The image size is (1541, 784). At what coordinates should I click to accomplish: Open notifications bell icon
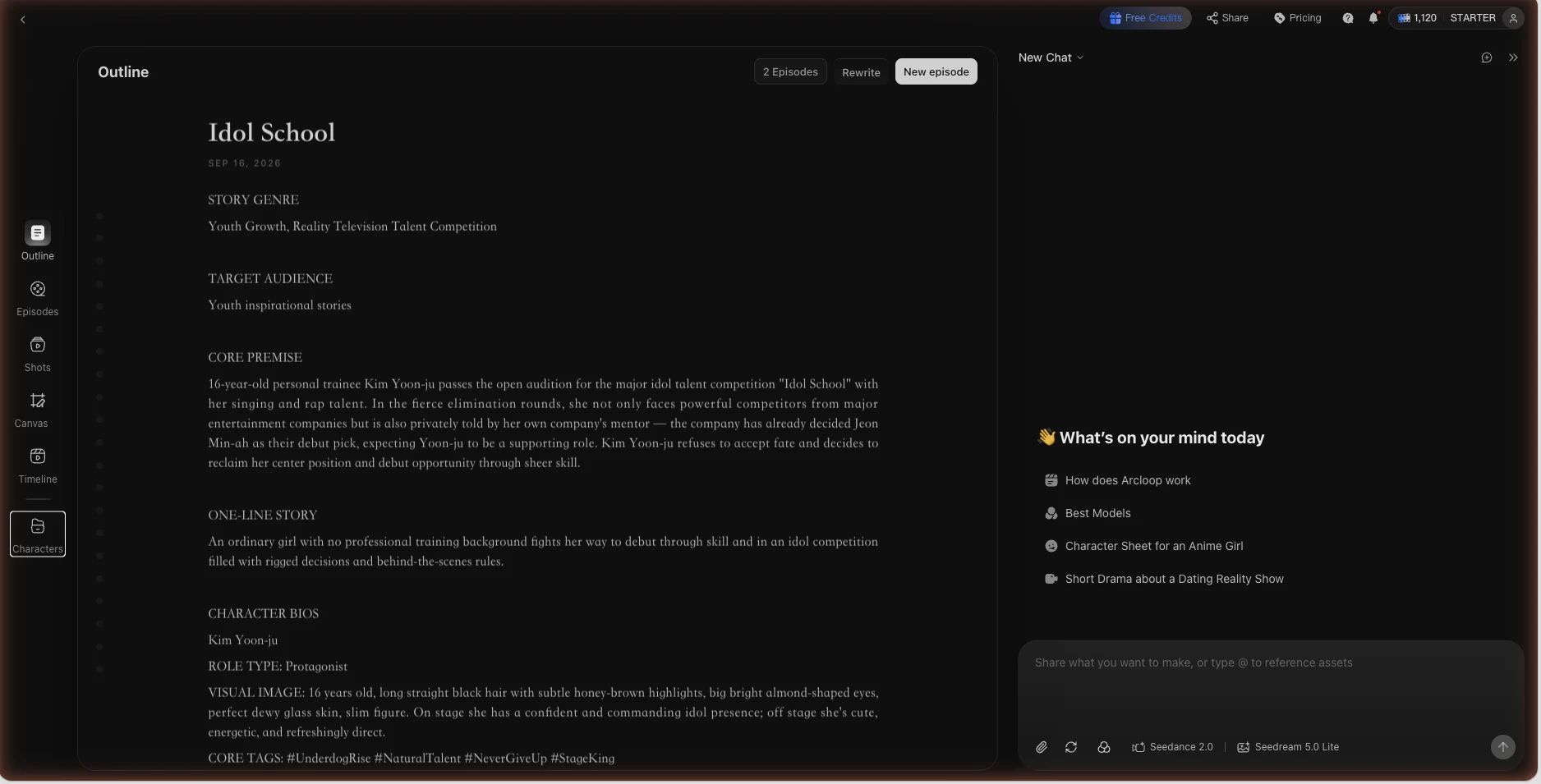1373,18
